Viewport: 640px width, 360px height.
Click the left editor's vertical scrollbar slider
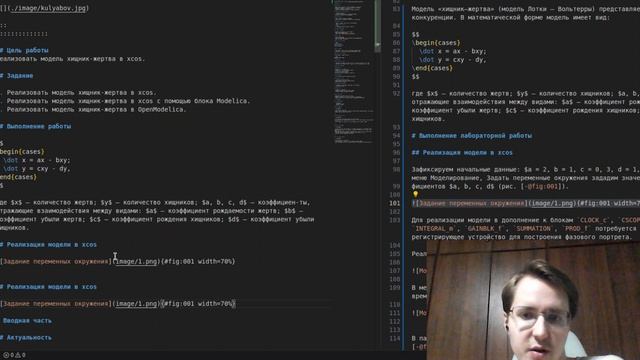point(378,26)
